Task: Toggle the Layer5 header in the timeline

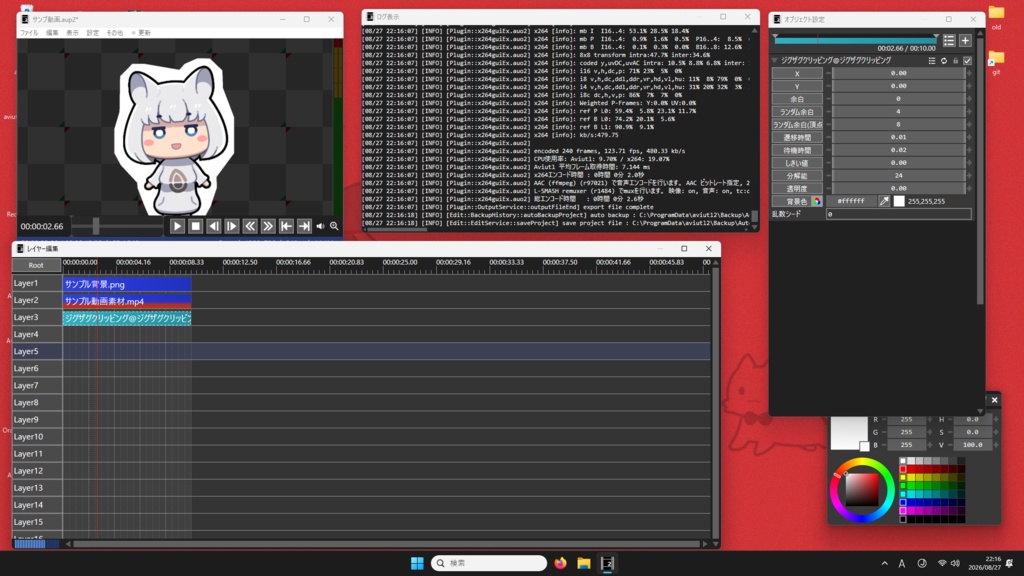Action: click(x=37, y=351)
